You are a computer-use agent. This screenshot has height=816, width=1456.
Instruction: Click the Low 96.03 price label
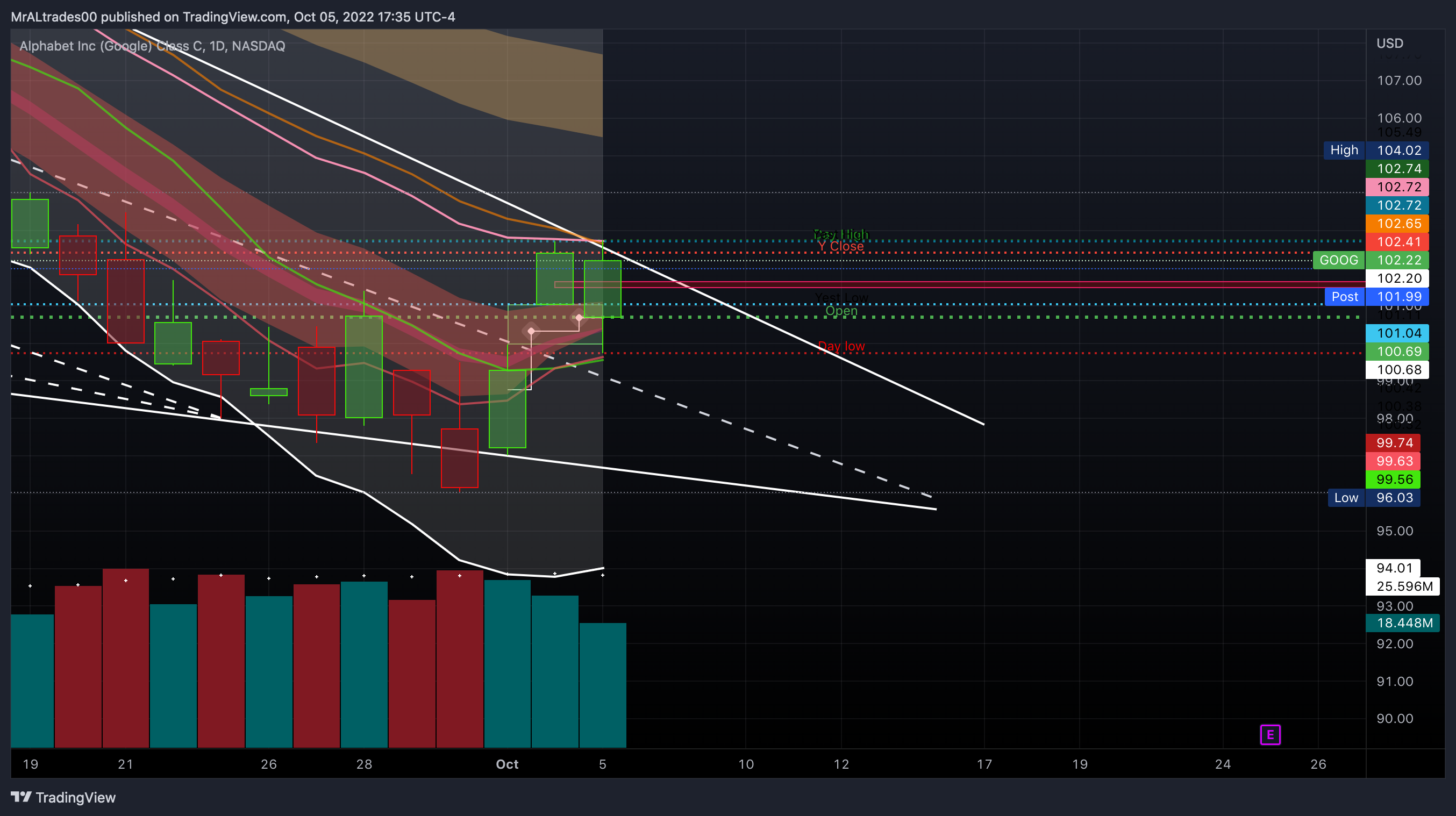pos(1374,498)
